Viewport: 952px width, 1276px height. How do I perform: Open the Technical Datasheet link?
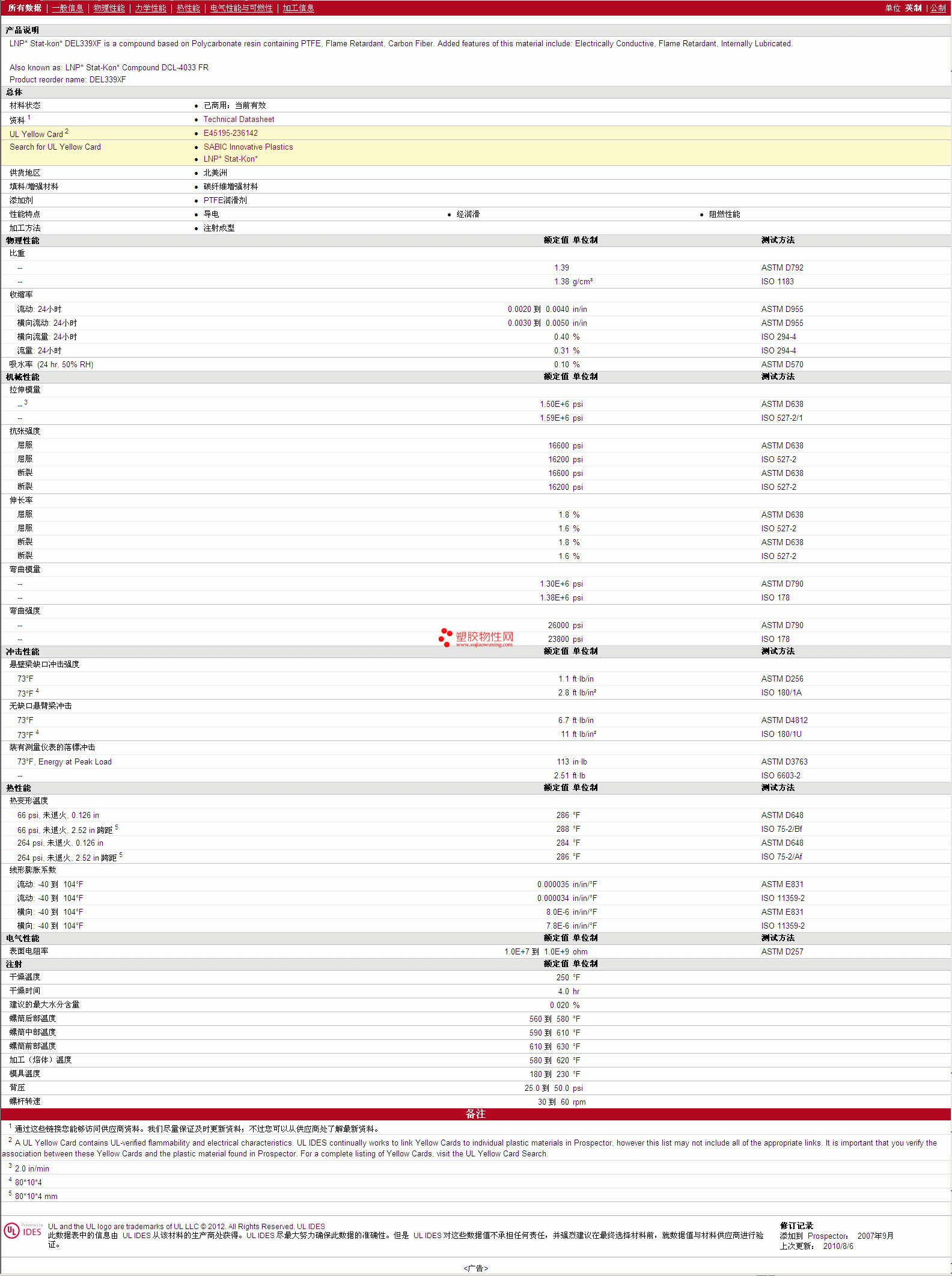(x=239, y=120)
